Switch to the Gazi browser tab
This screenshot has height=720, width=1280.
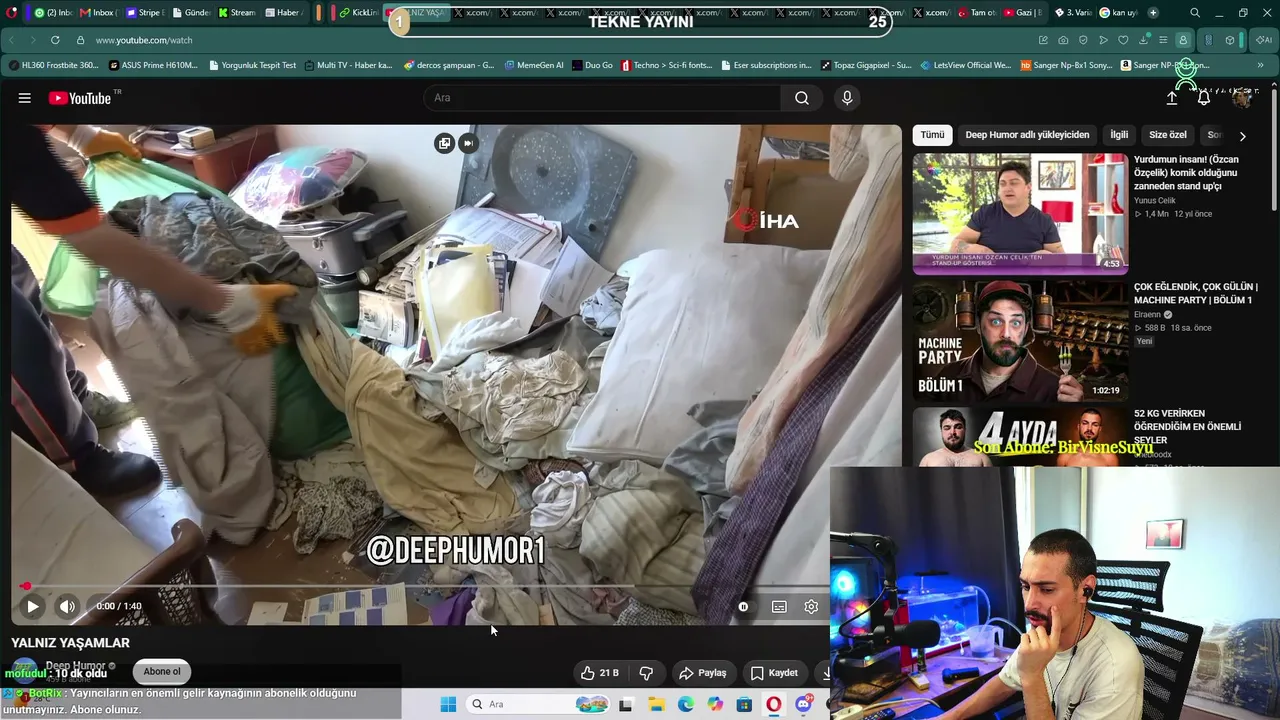(x=1023, y=13)
